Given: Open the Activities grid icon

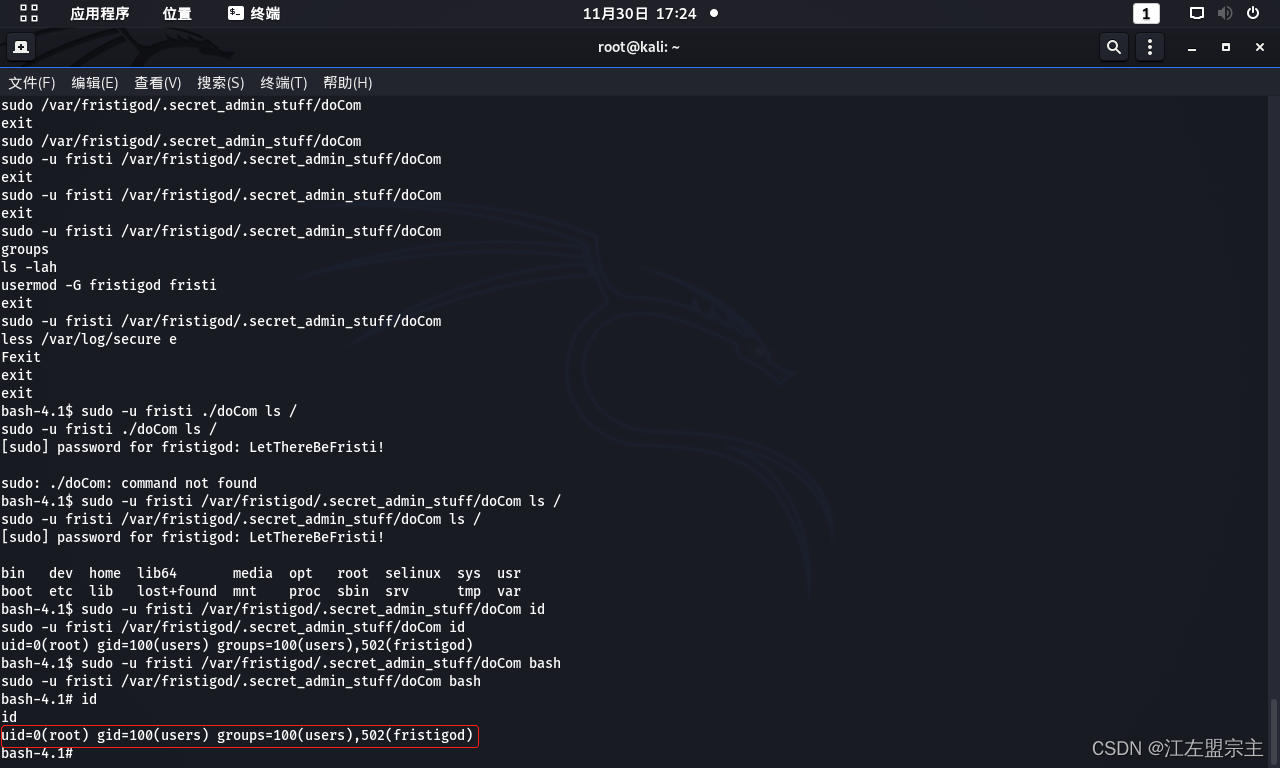Looking at the screenshot, I should tap(29, 13).
